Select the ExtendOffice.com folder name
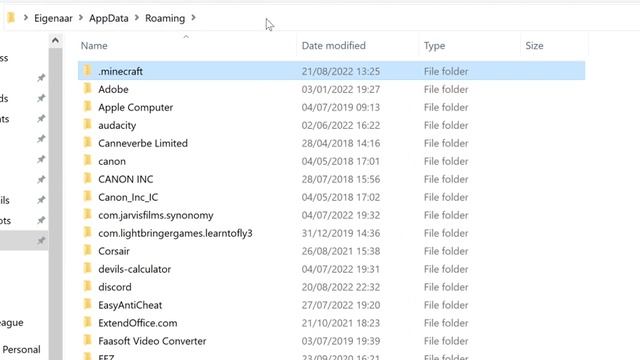640x360 pixels. coord(138,323)
